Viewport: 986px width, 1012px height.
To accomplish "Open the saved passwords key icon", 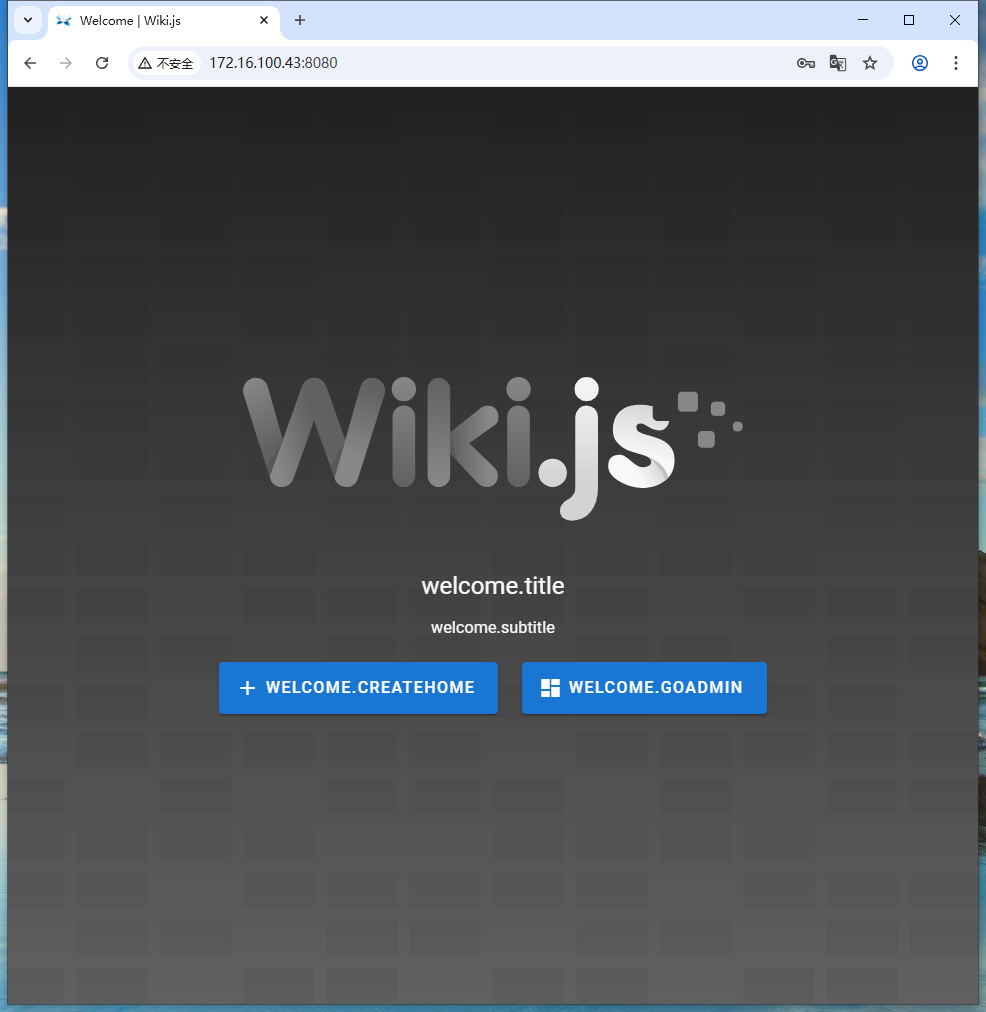I will pyautogui.click(x=805, y=62).
